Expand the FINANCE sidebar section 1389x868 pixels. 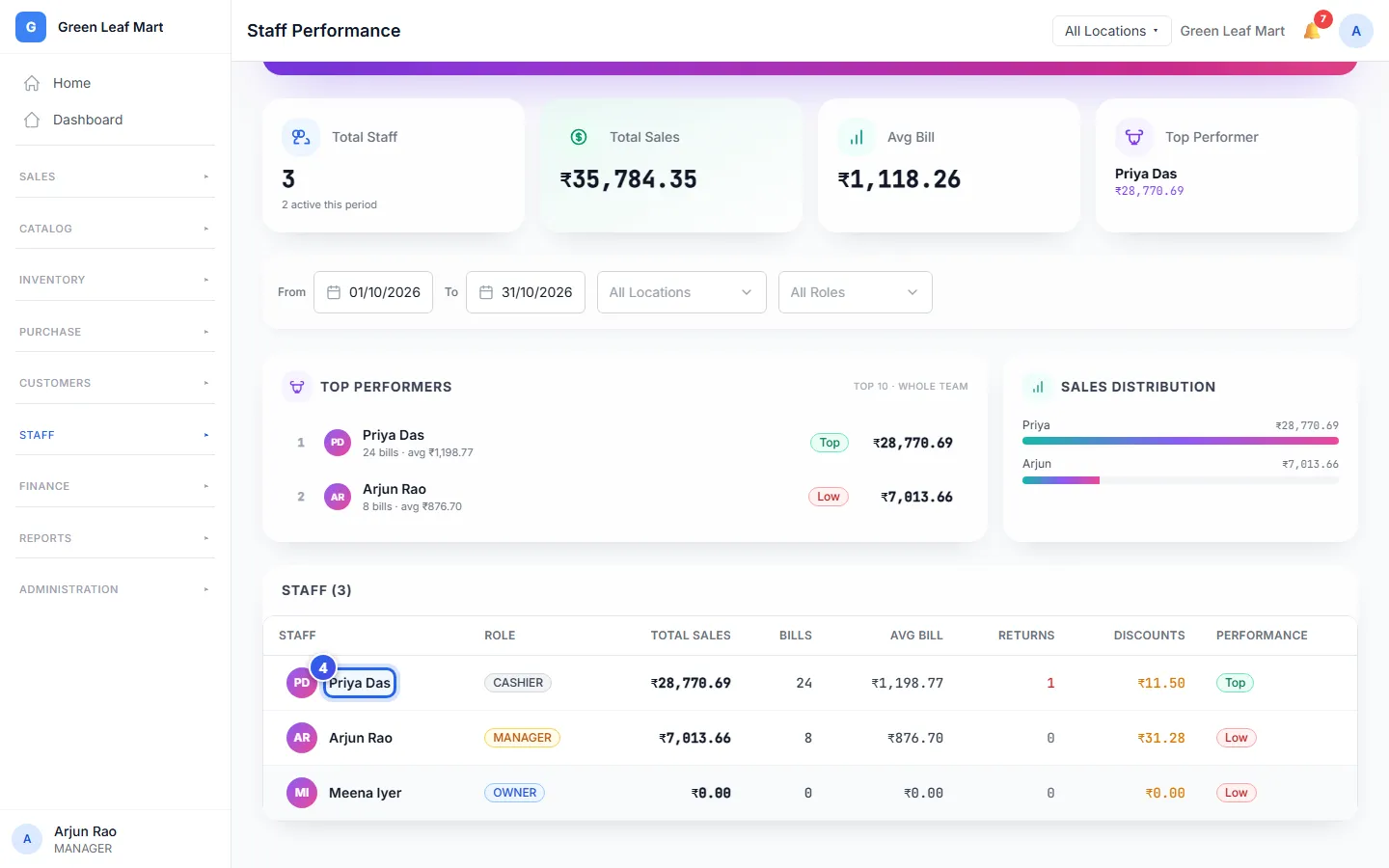[115, 486]
